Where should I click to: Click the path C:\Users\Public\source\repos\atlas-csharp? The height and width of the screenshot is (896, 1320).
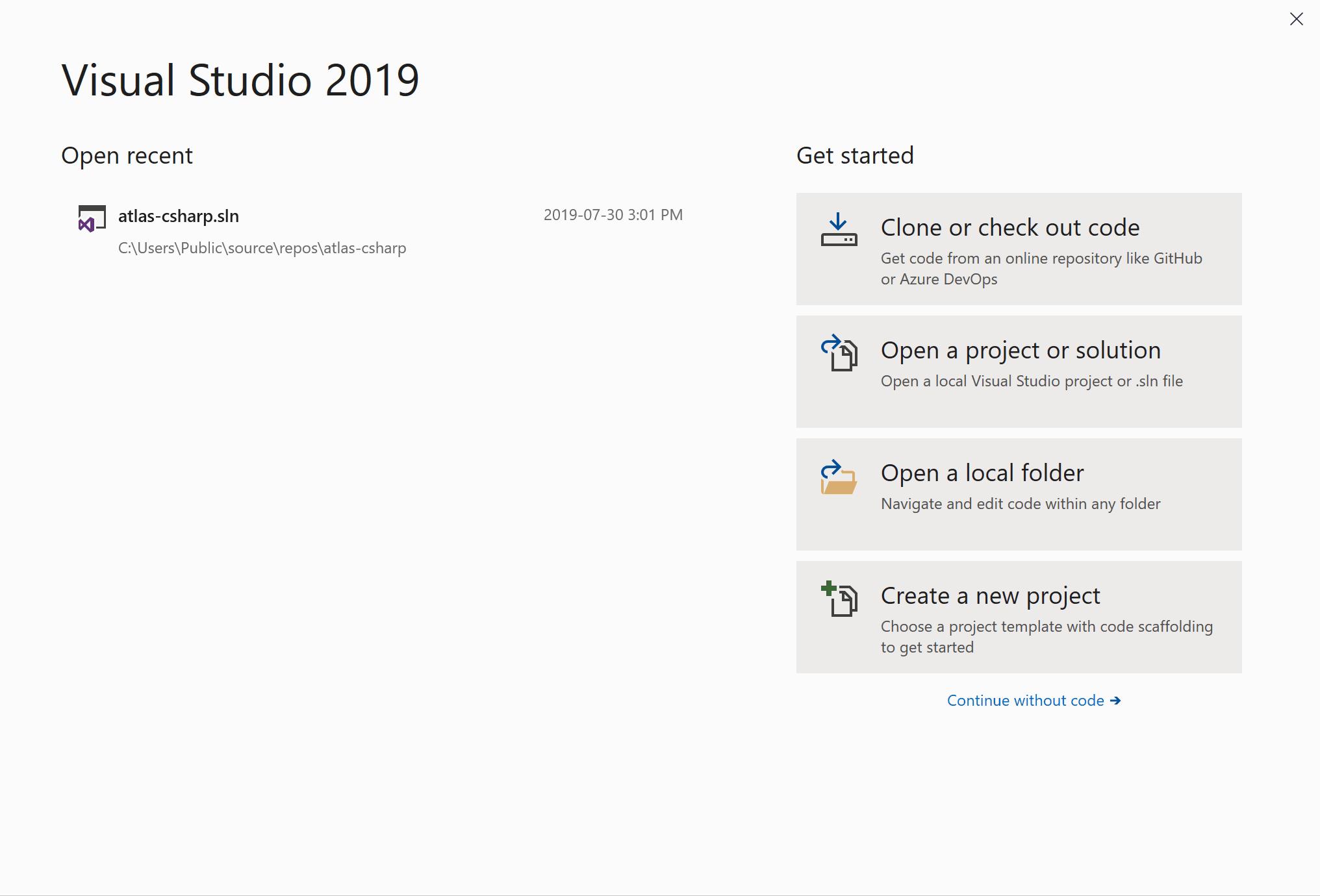click(x=262, y=248)
